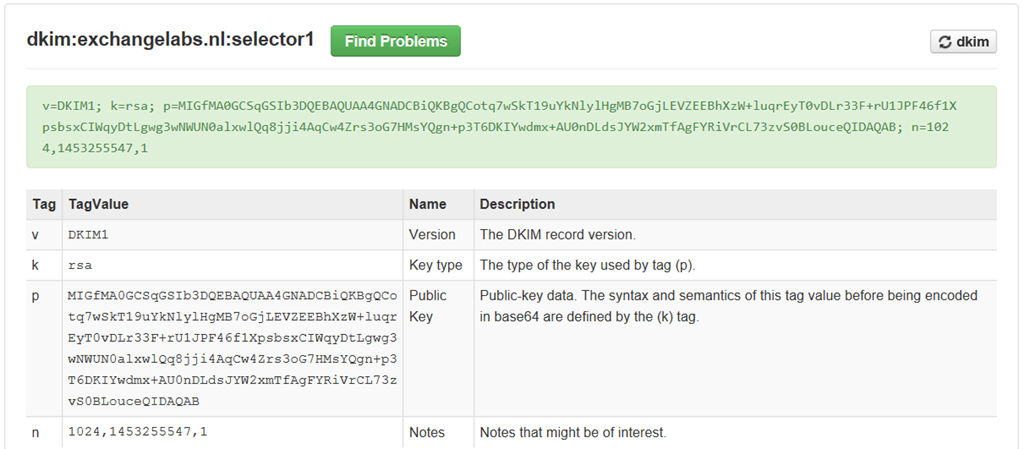
Task: Click the Name column header
Action: (427, 204)
